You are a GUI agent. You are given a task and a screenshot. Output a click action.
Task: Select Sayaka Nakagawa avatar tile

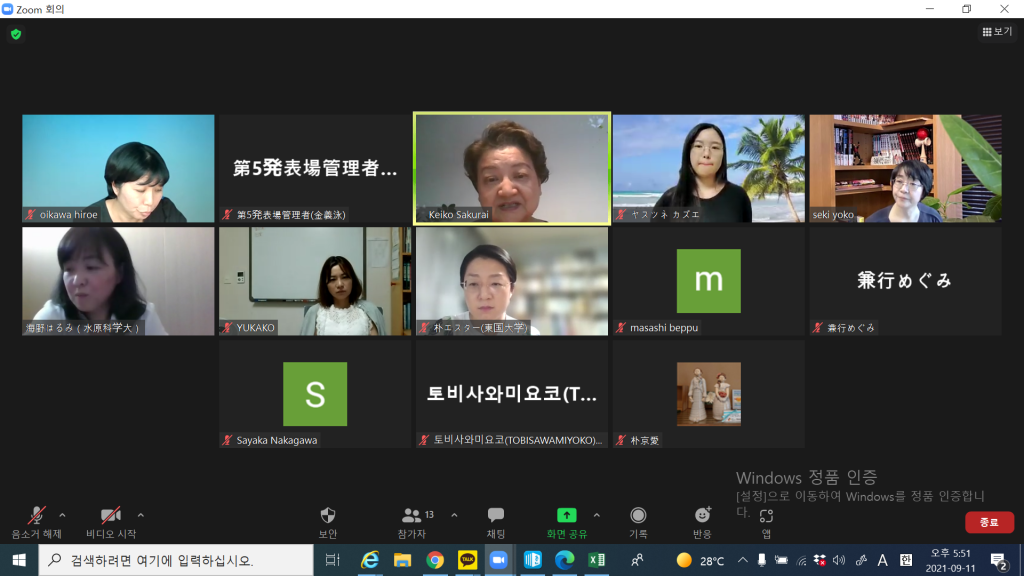coord(315,394)
